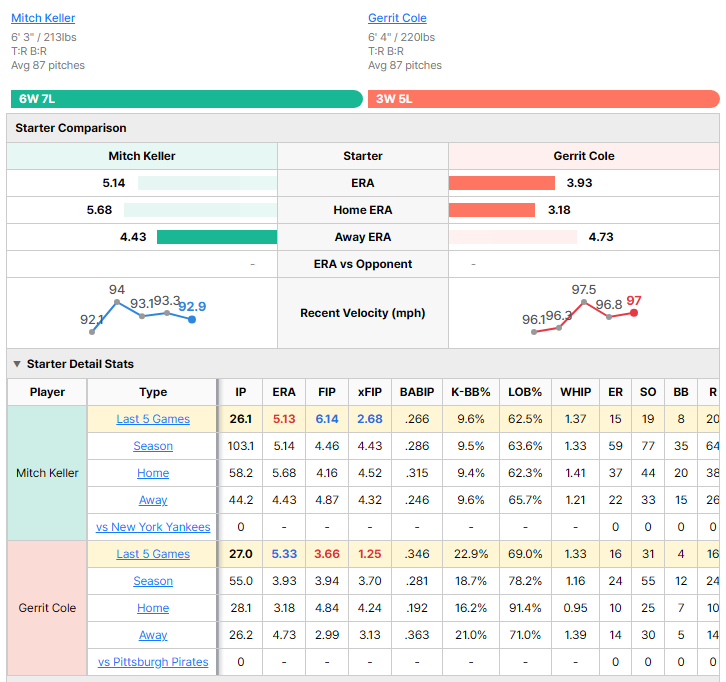
Task: Click the red 3W 5L record bar
Action: click(x=544, y=99)
